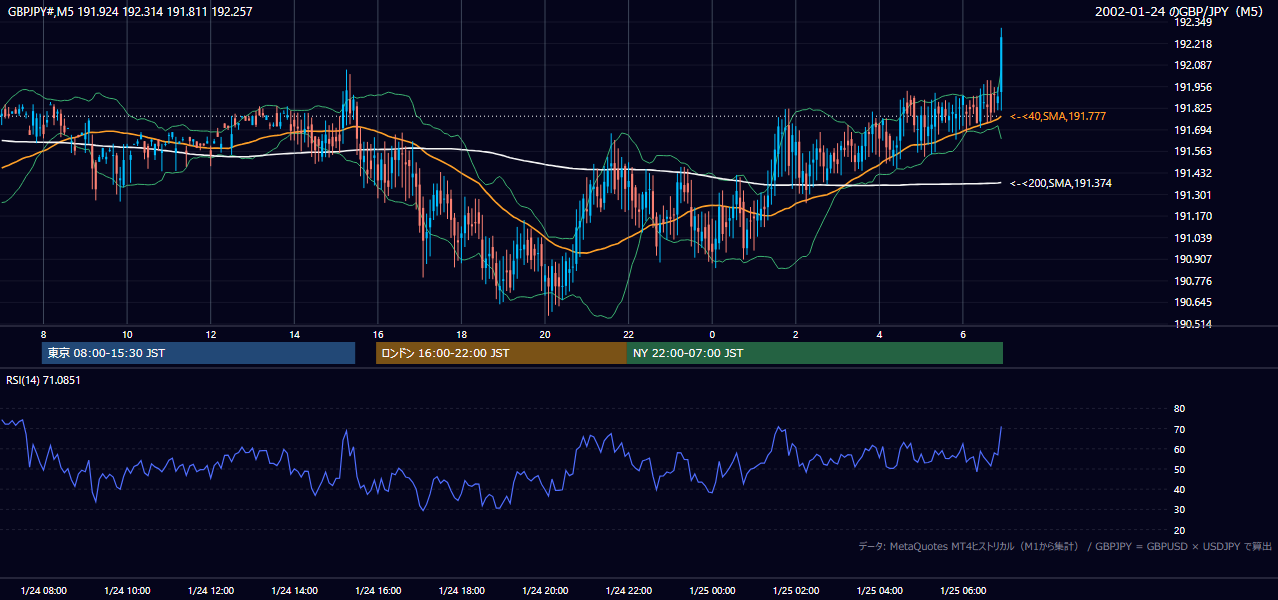This screenshot has width=1278, height=600.
Task: Click the 1/25 00:00 time axis label
Action: [x=712, y=591]
